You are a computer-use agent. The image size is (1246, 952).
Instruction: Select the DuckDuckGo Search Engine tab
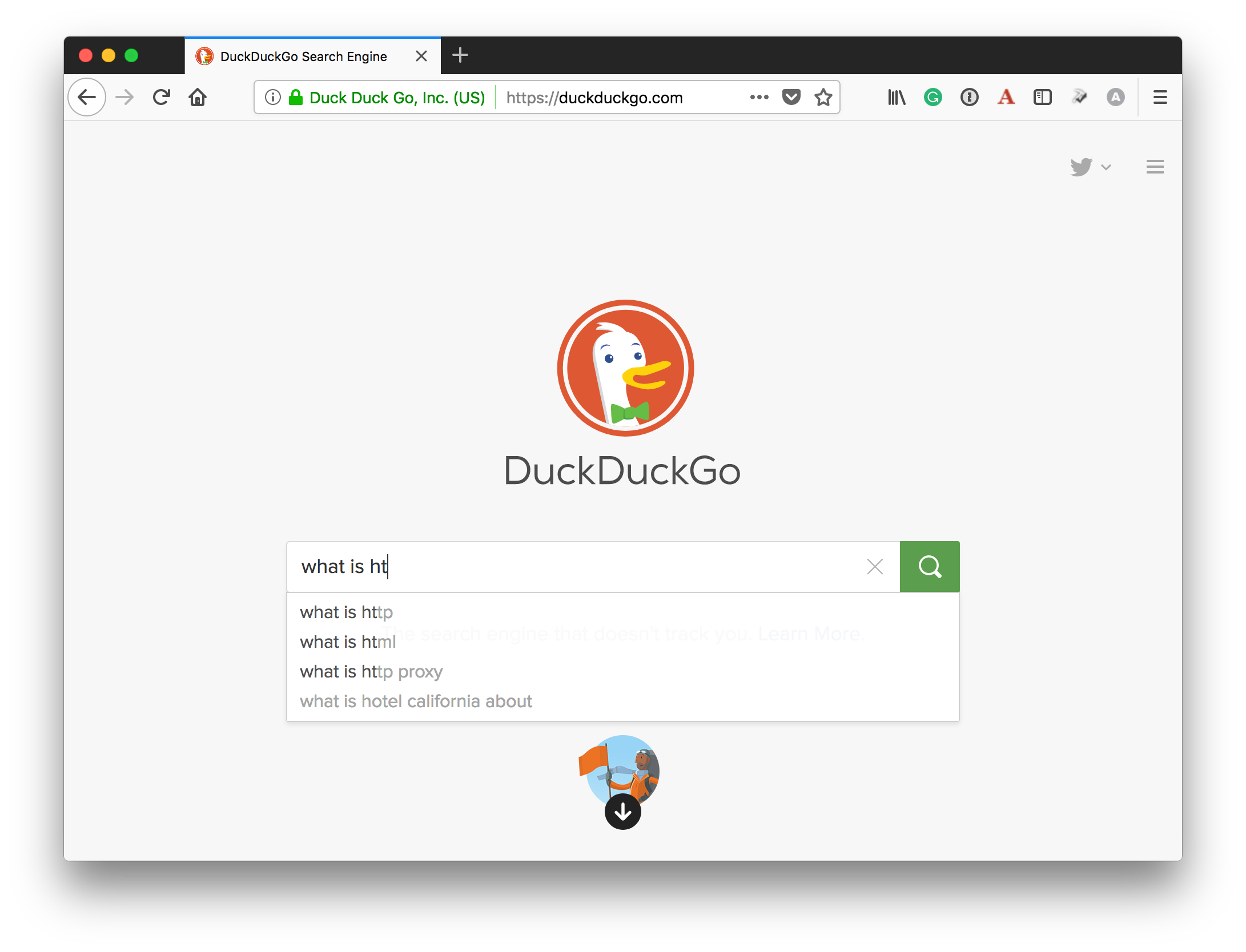click(312, 56)
